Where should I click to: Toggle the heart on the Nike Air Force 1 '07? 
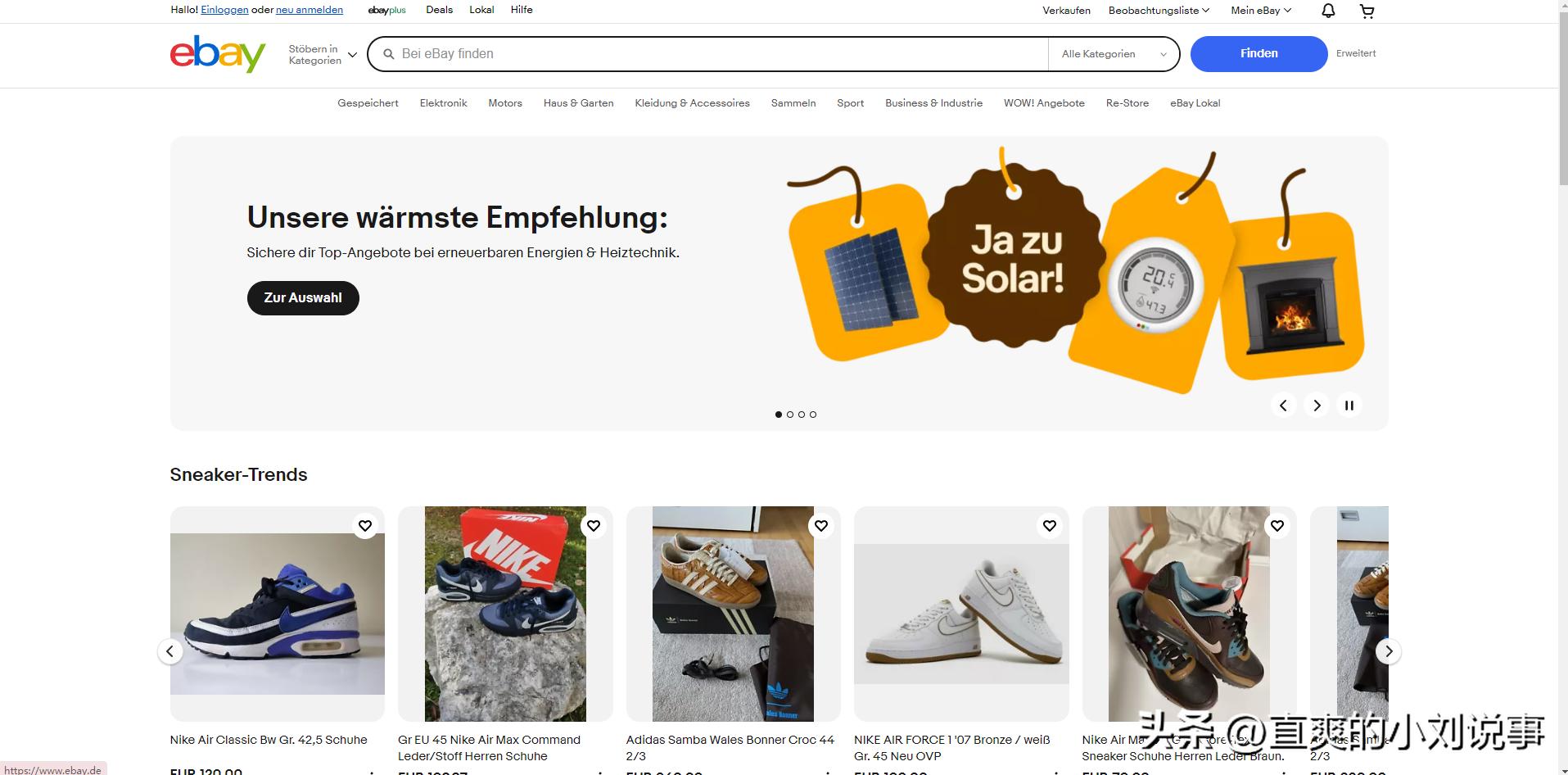point(1050,526)
